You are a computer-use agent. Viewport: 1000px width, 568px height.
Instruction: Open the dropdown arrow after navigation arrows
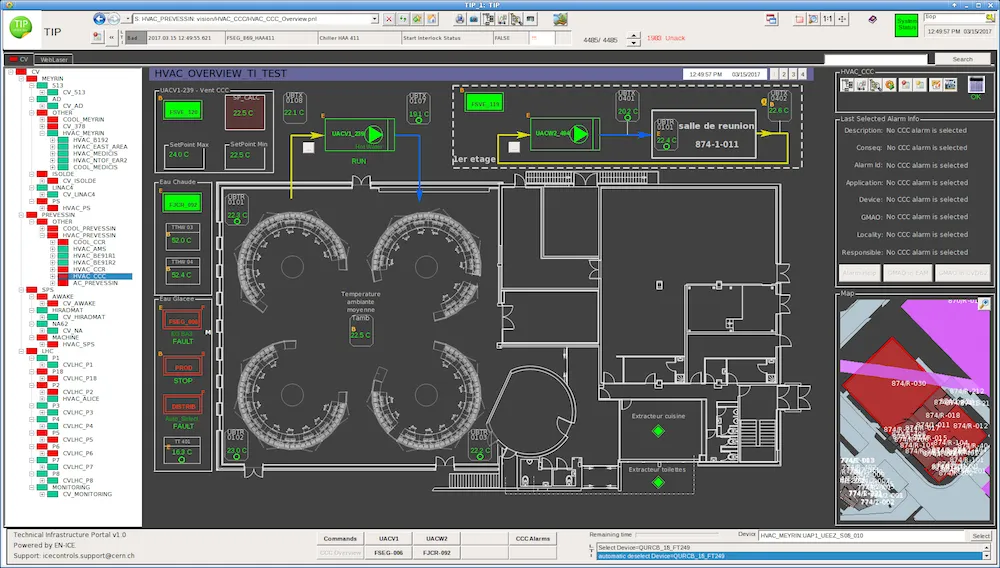tap(128, 19)
